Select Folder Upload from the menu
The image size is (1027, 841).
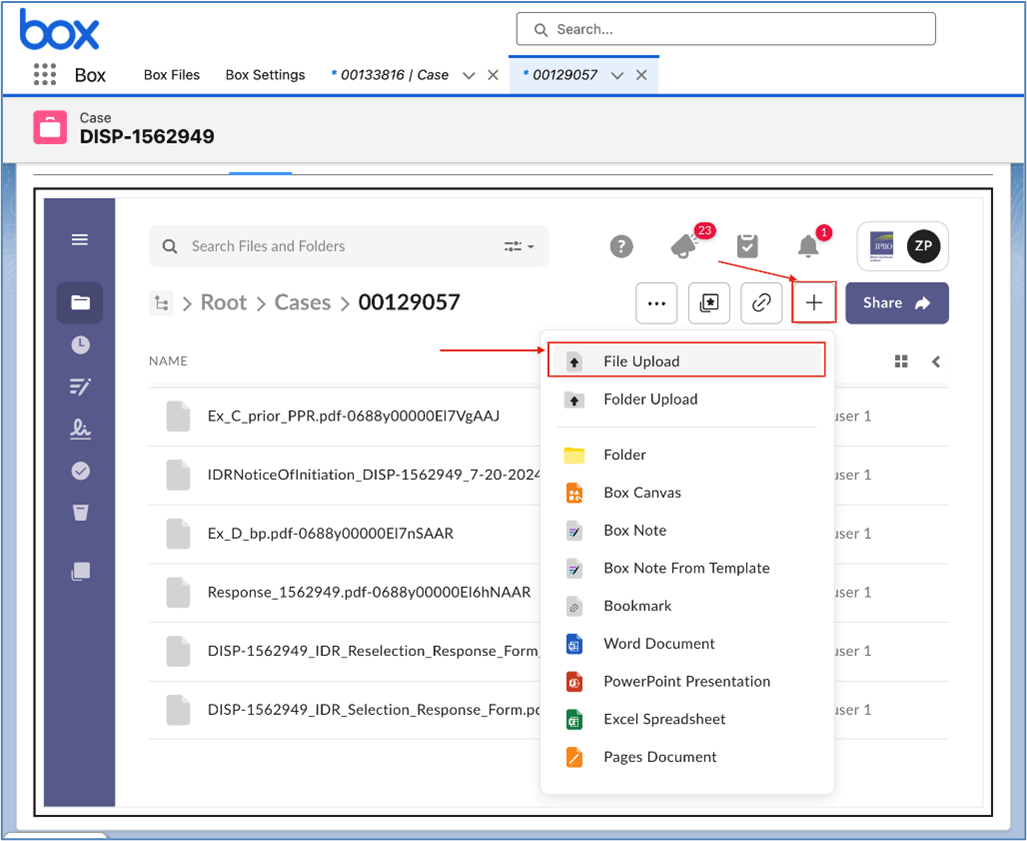tap(686, 399)
